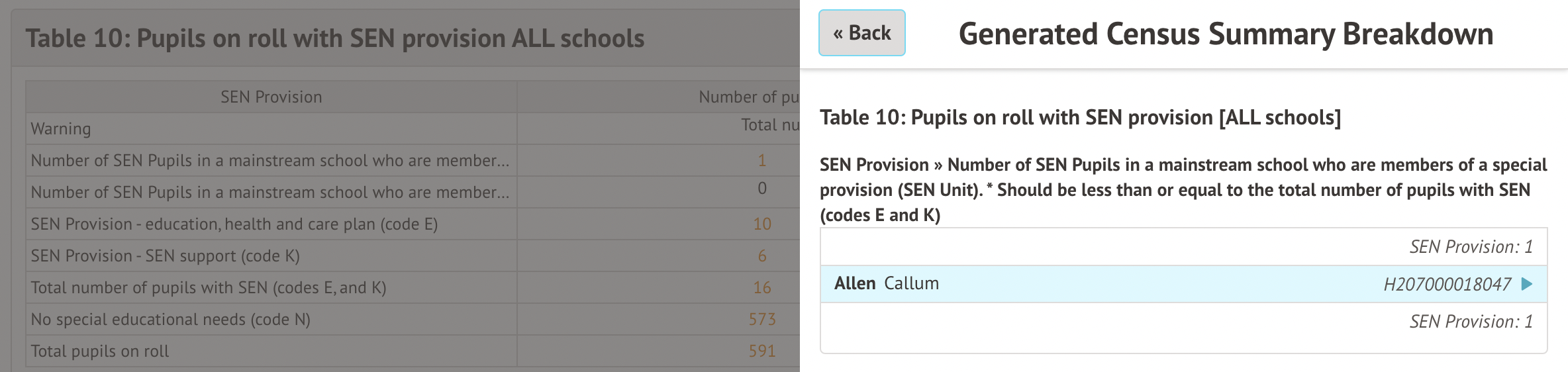The height and width of the screenshot is (372, 1568).
Task: Open code E count of 10
Action: coord(761,224)
